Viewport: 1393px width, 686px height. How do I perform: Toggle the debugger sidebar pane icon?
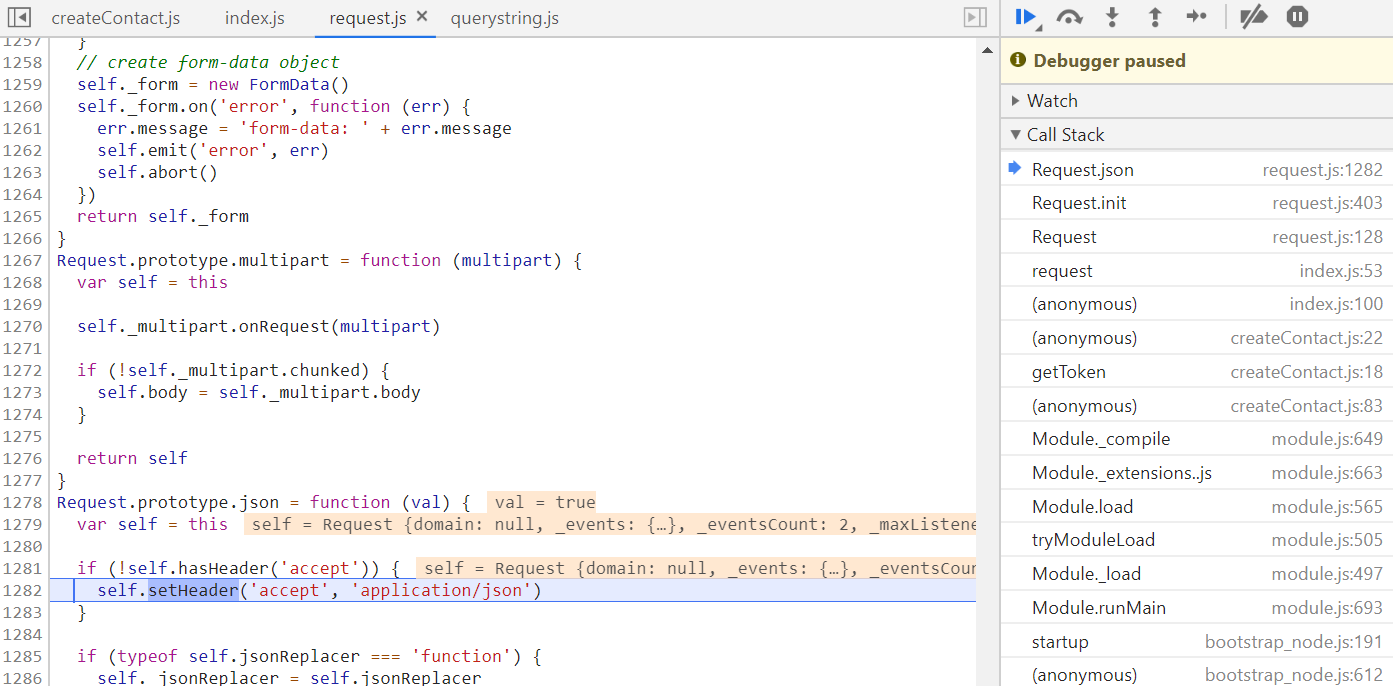pyautogui.click(x=974, y=18)
